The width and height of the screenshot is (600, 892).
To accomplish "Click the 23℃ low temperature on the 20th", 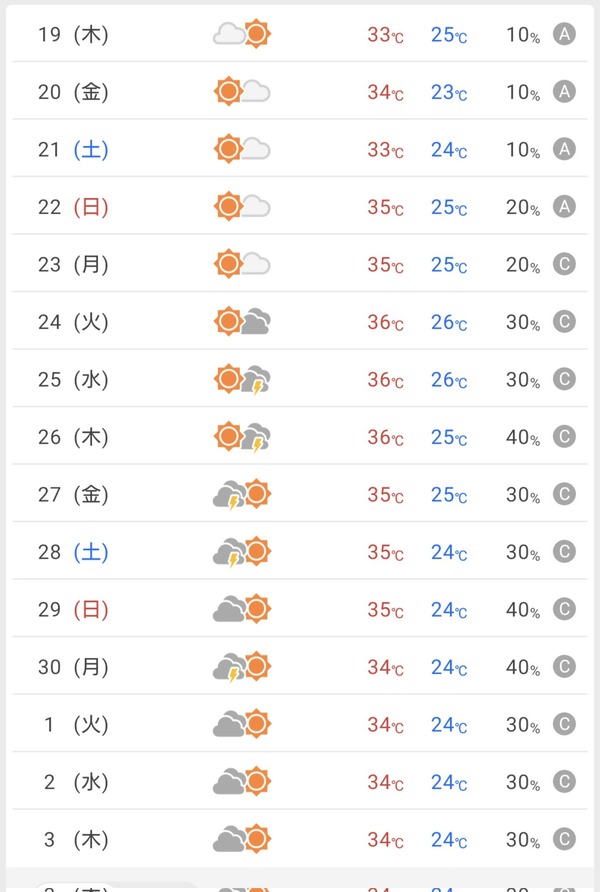I will click(449, 92).
